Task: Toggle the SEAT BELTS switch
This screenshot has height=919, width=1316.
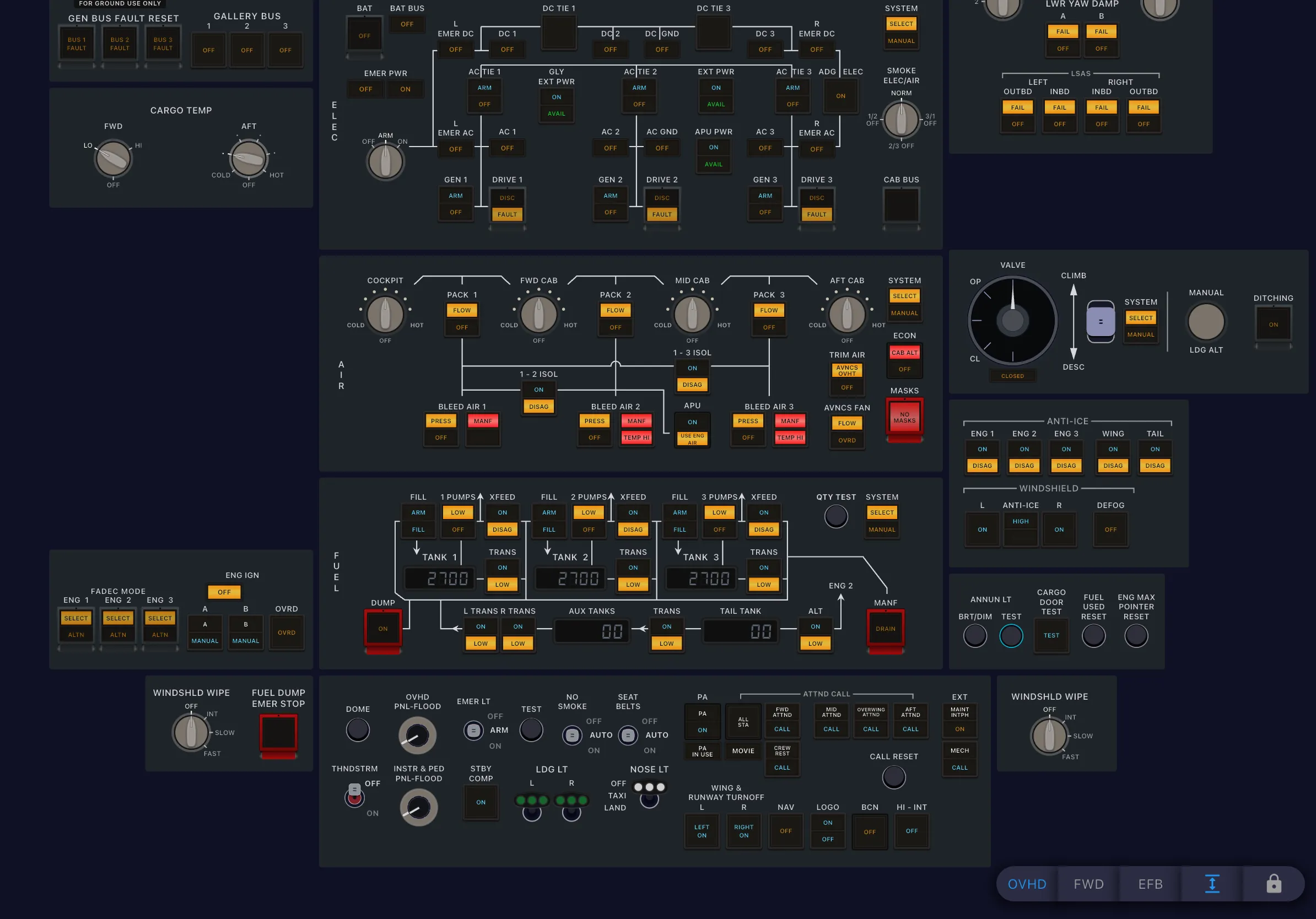Action: [628, 734]
